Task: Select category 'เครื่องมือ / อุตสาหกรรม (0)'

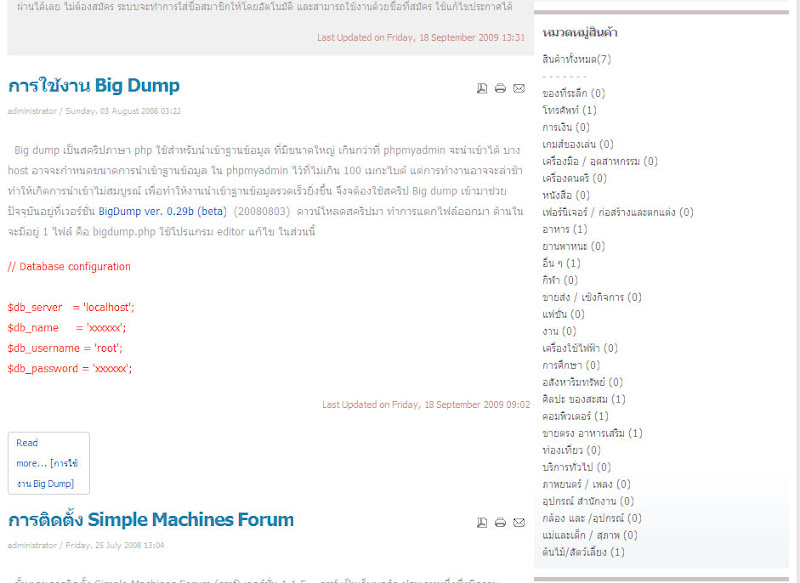Action: (x=599, y=161)
